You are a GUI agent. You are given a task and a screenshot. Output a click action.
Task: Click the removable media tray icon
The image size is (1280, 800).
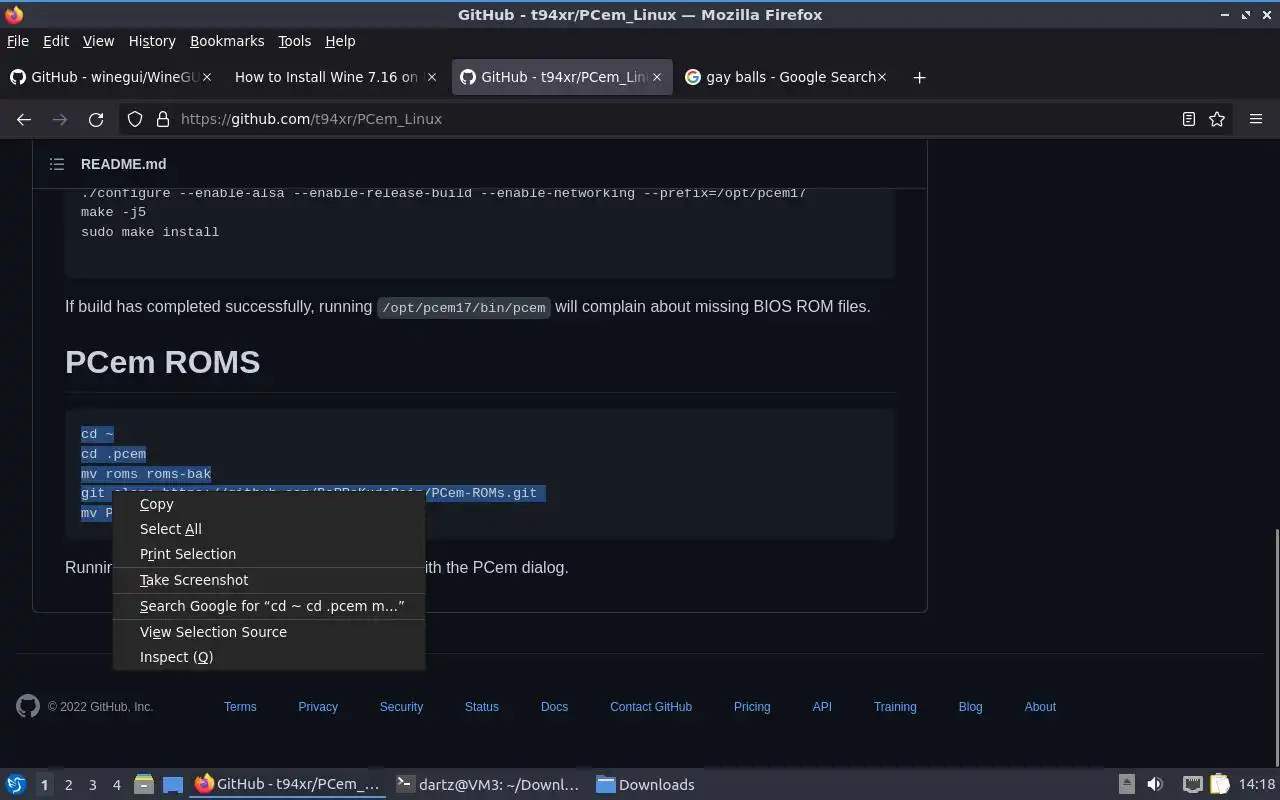[1126, 784]
